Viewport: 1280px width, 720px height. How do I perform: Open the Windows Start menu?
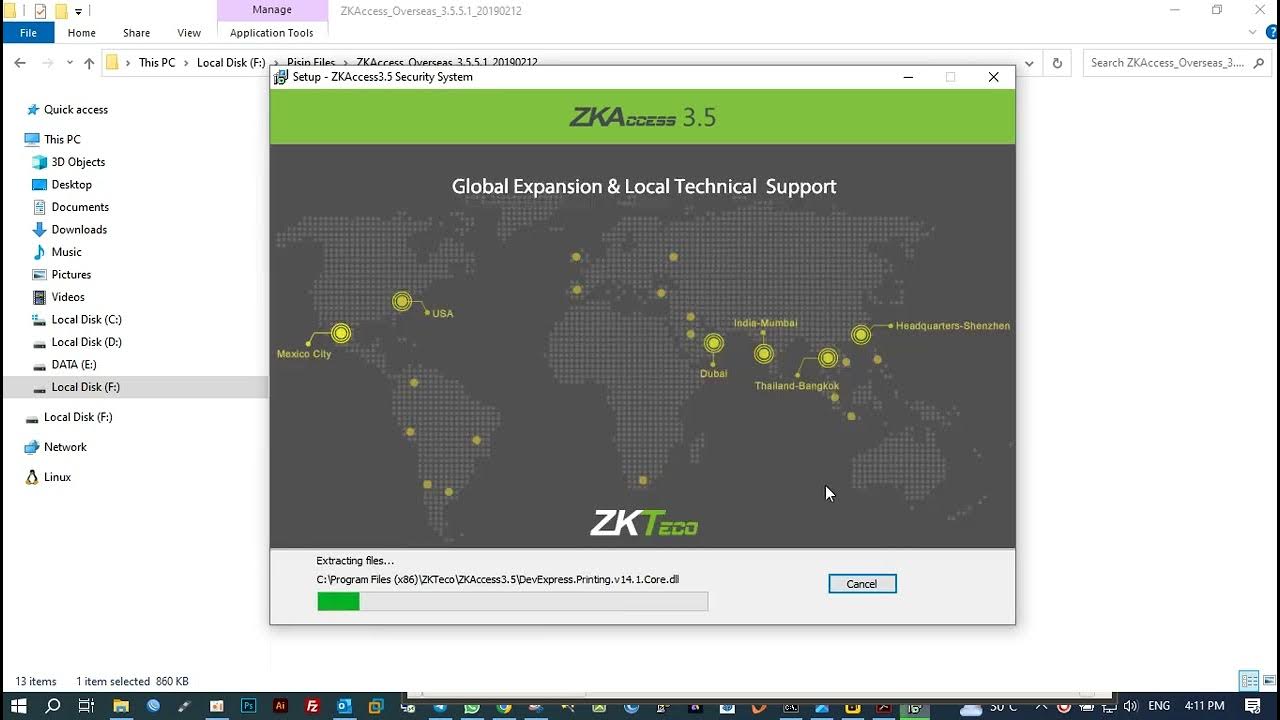coord(19,706)
